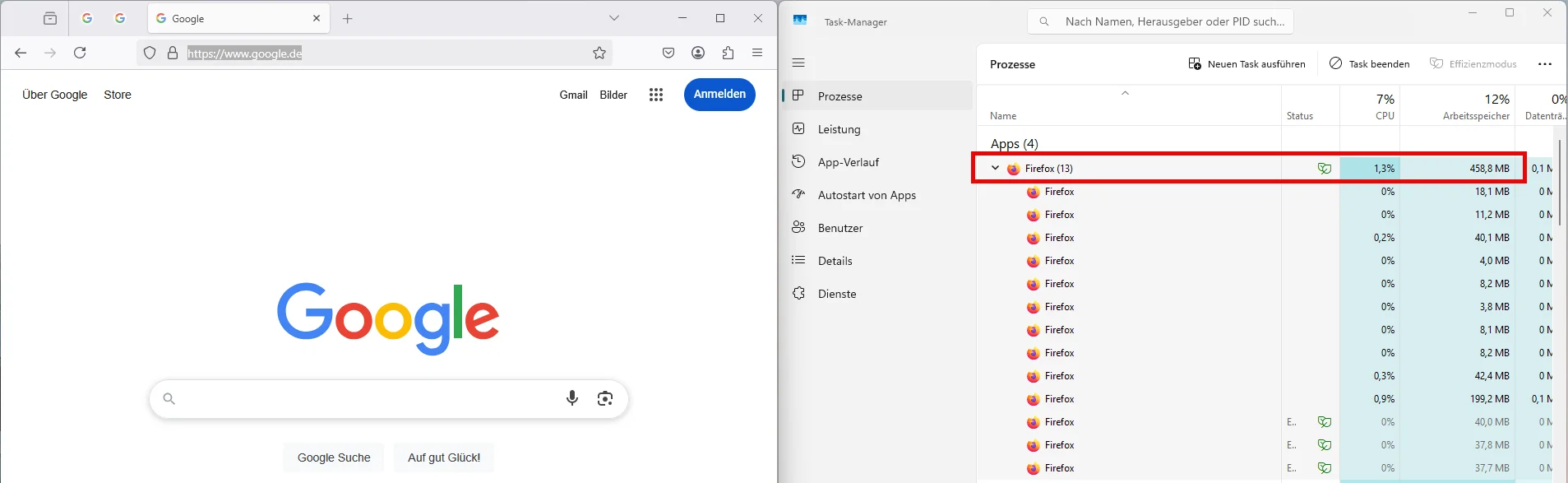Open the Gmail link
Screen dimensions: 1568x483
click(x=573, y=95)
